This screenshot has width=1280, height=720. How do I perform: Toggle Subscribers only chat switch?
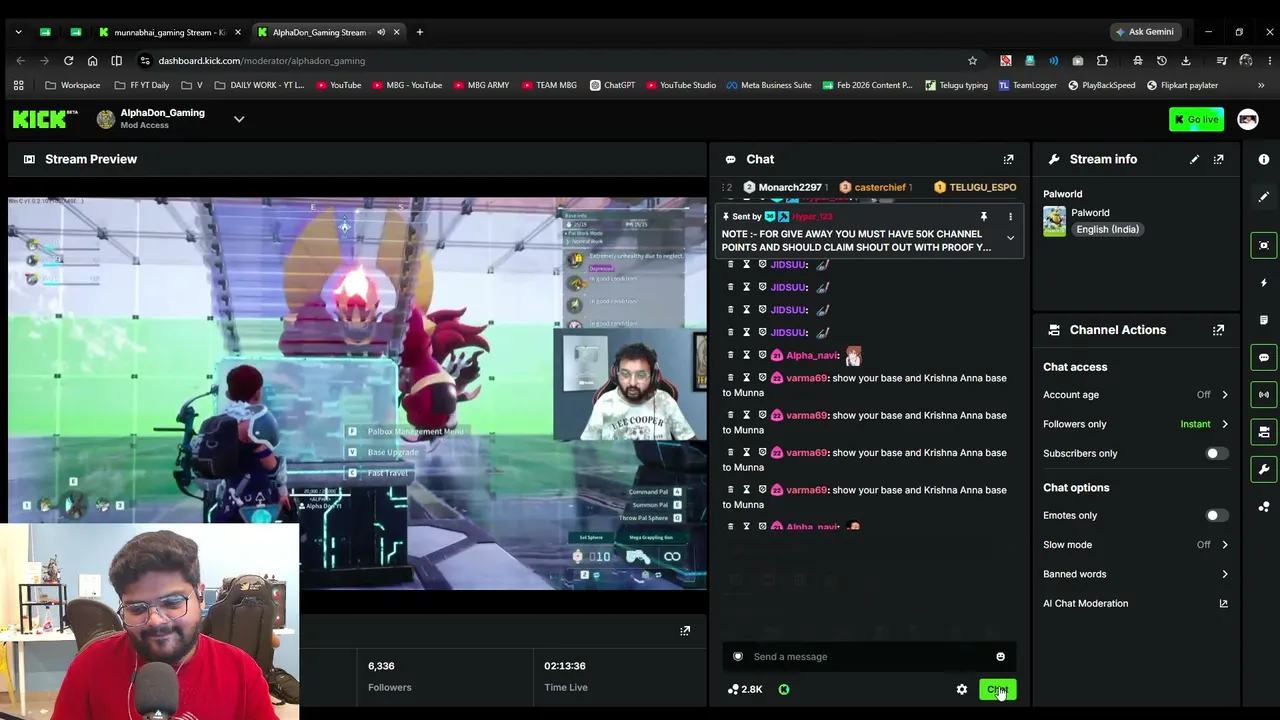1215,453
